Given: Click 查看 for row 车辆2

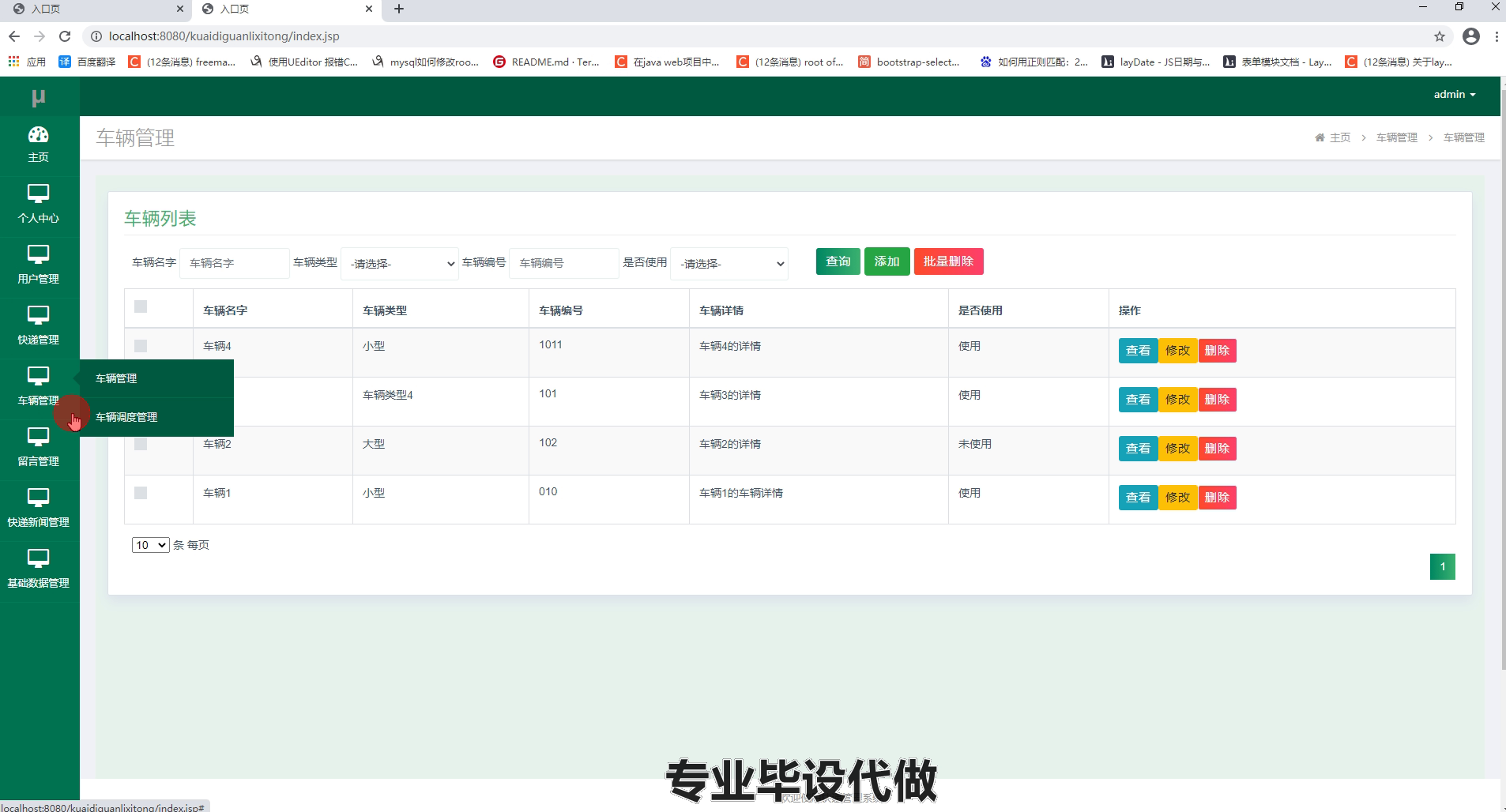Looking at the screenshot, I should 1138,449.
